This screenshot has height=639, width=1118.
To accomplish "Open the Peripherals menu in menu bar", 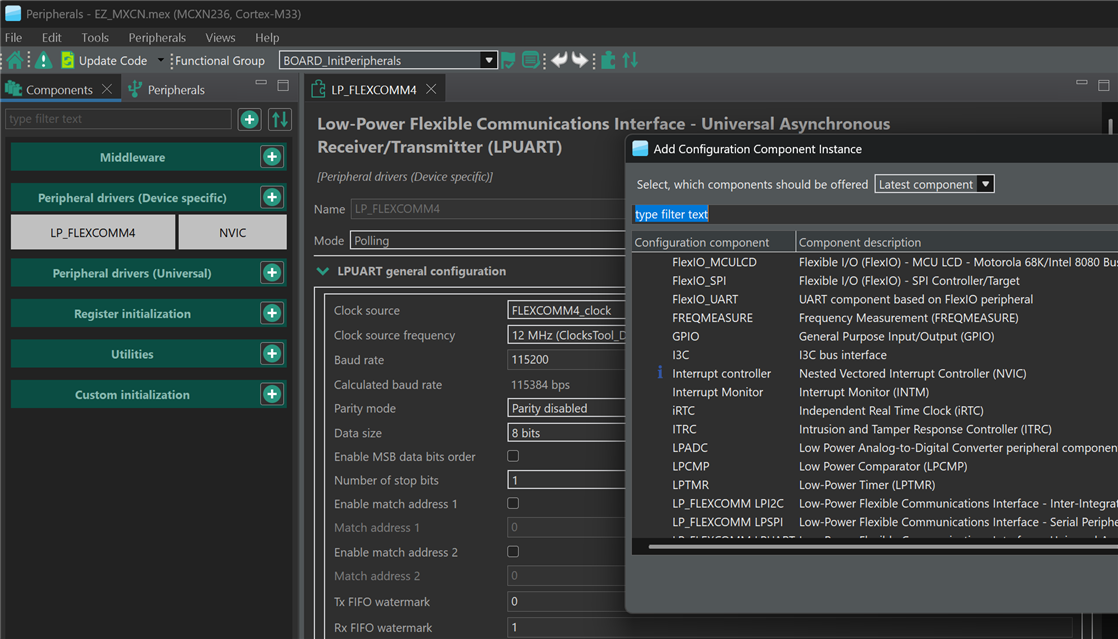I will [x=157, y=38].
